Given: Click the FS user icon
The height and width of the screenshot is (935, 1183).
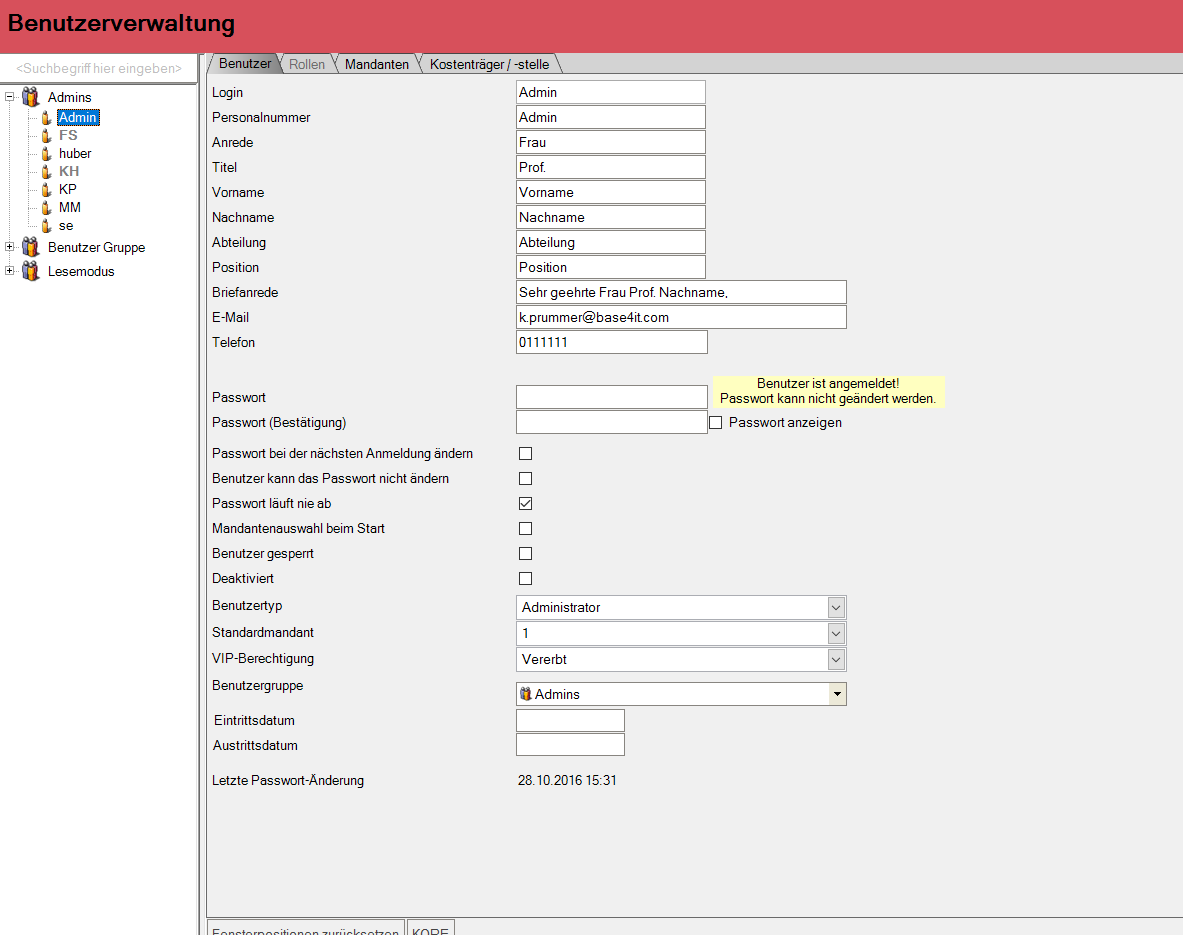Looking at the screenshot, I should [46, 136].
